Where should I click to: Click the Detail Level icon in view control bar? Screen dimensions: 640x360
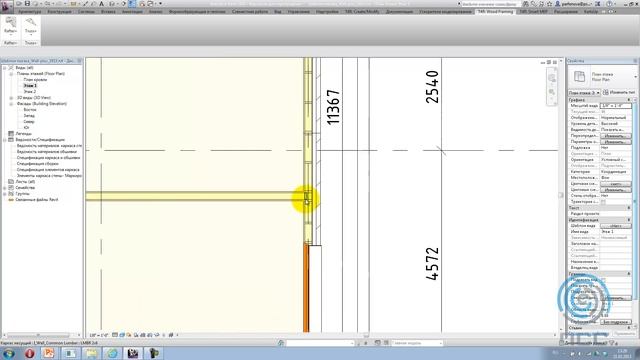pos(115,335)
